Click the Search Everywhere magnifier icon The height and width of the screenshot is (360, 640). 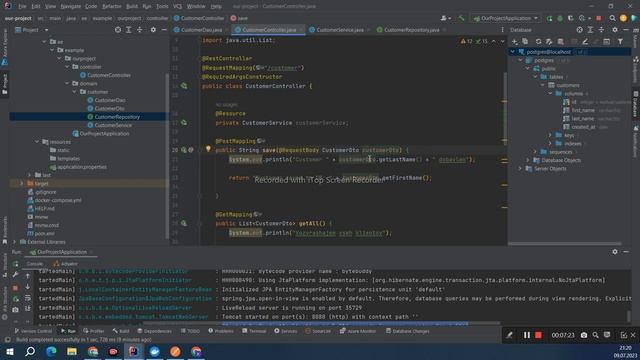pyautogui.click(x=612, y=18)
